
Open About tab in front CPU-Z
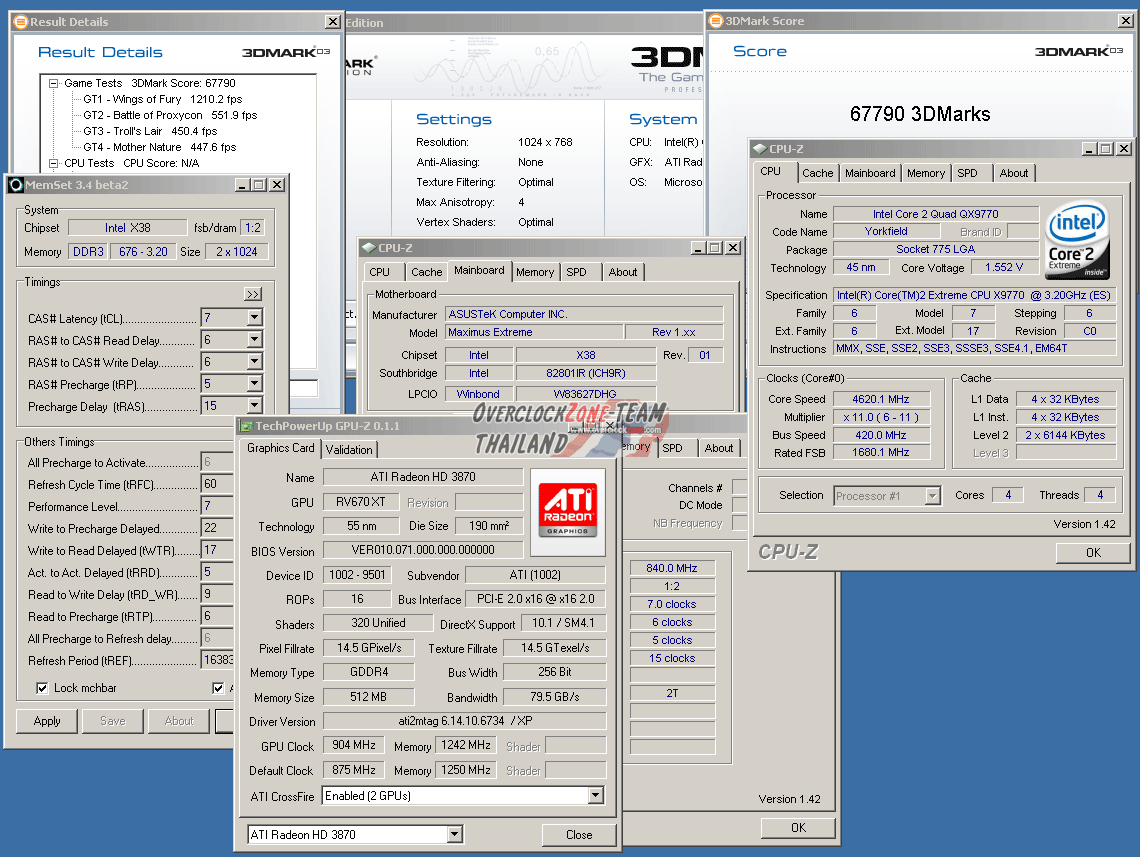pos(1013,173)
